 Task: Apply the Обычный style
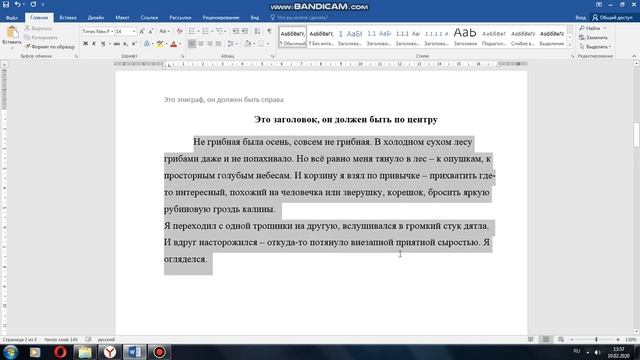(293, 37)
